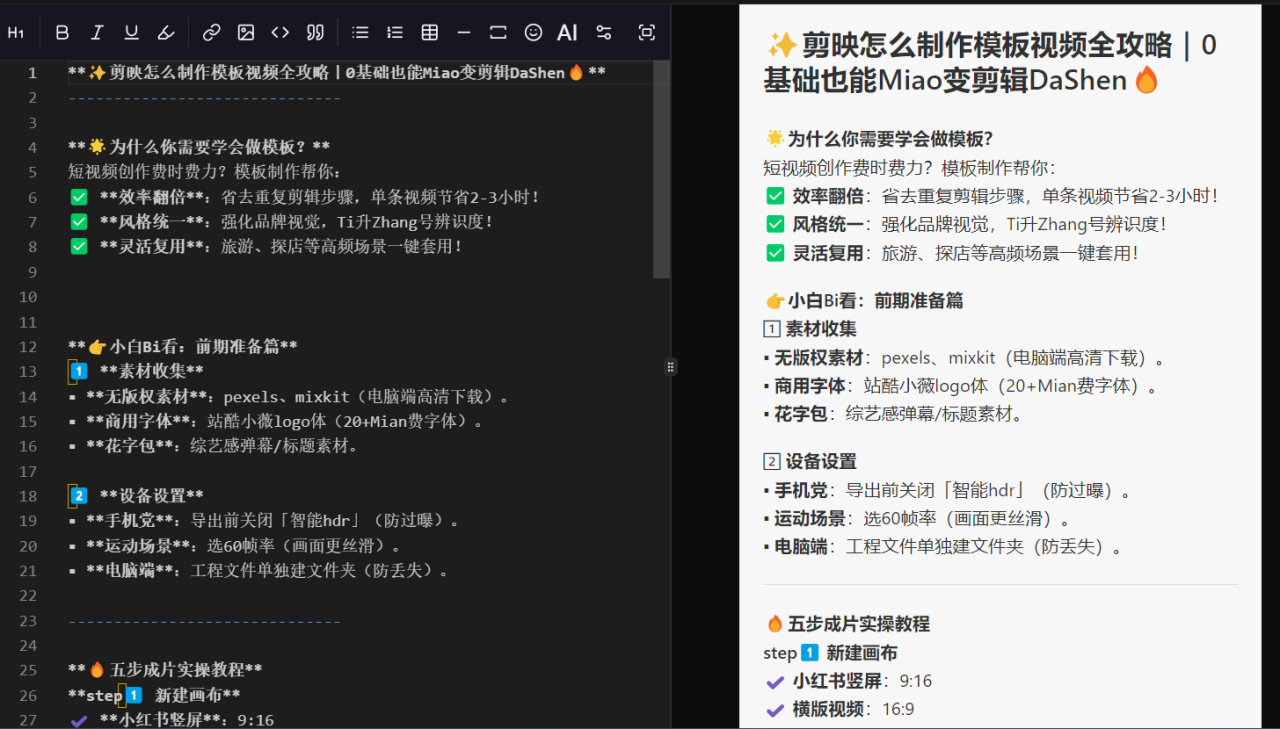Viewport: 1280px width, 729px height.
Task: Select the highlighter marker tool
Action: [x=166, y=33]
